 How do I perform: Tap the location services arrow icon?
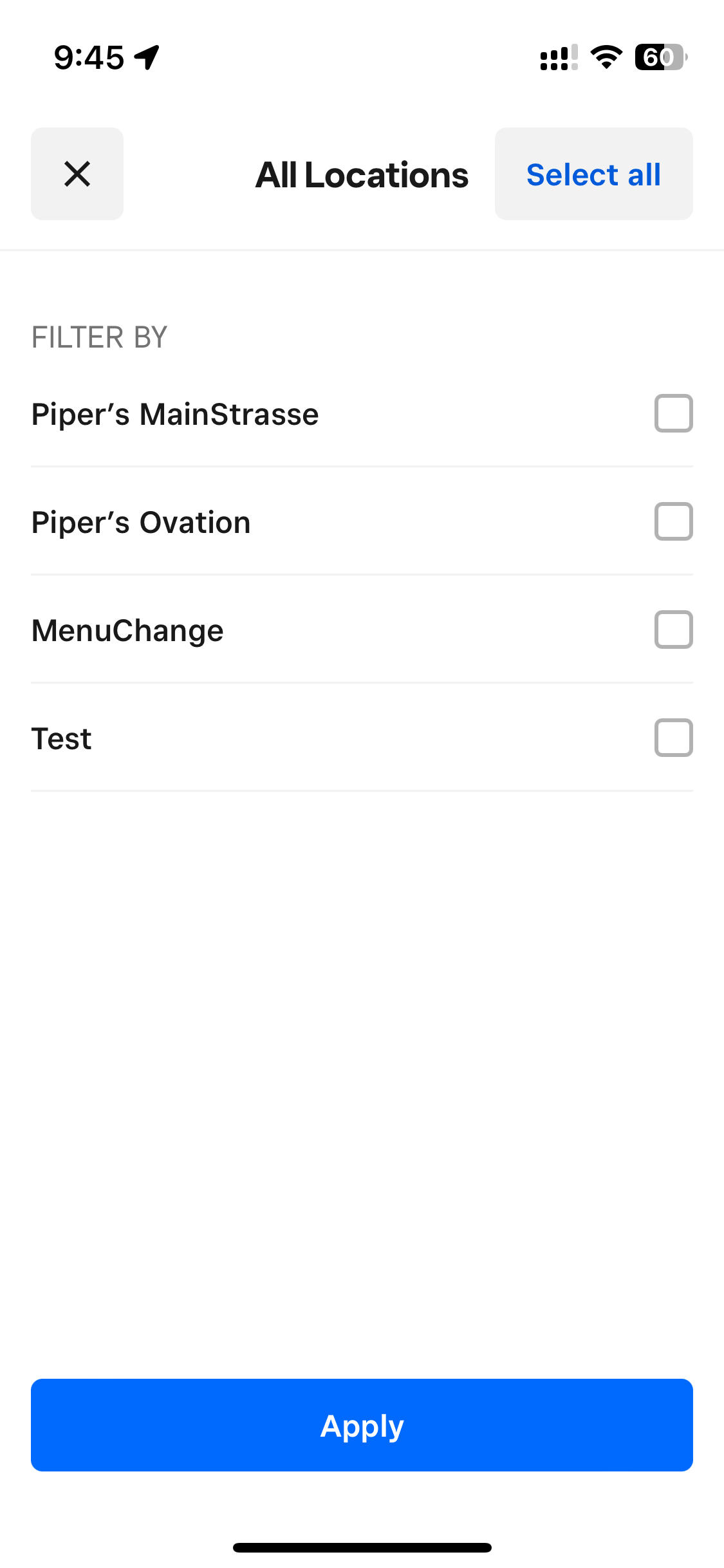(x=147, y=57)
